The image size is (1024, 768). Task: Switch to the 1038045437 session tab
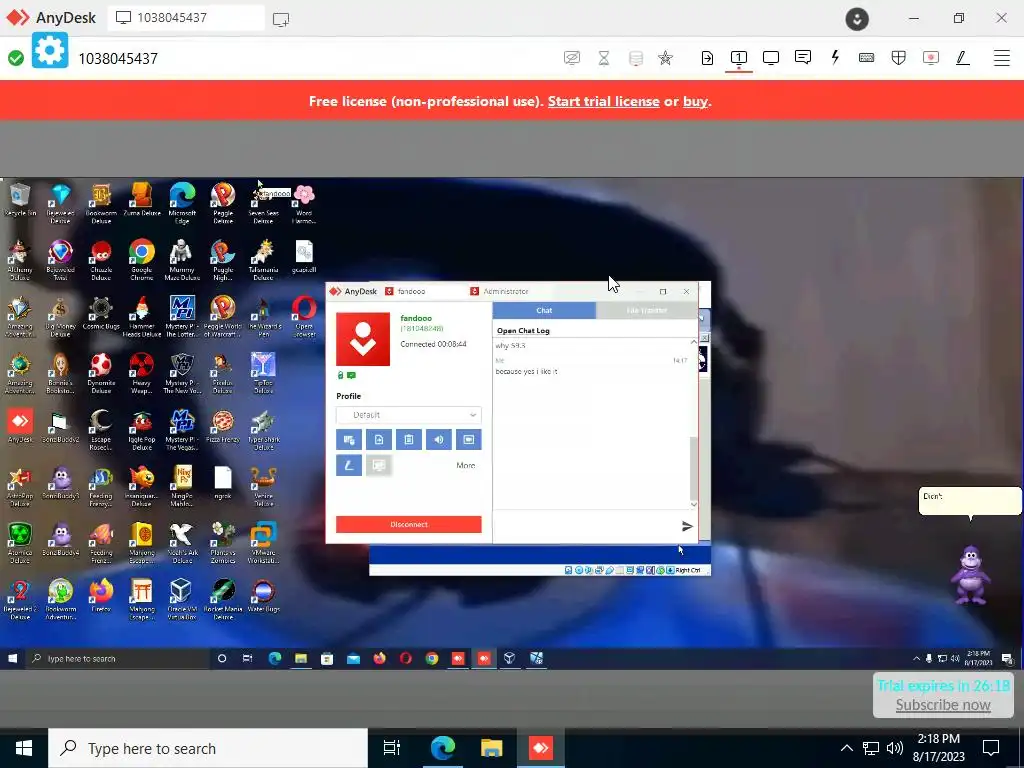click(186, 18)
